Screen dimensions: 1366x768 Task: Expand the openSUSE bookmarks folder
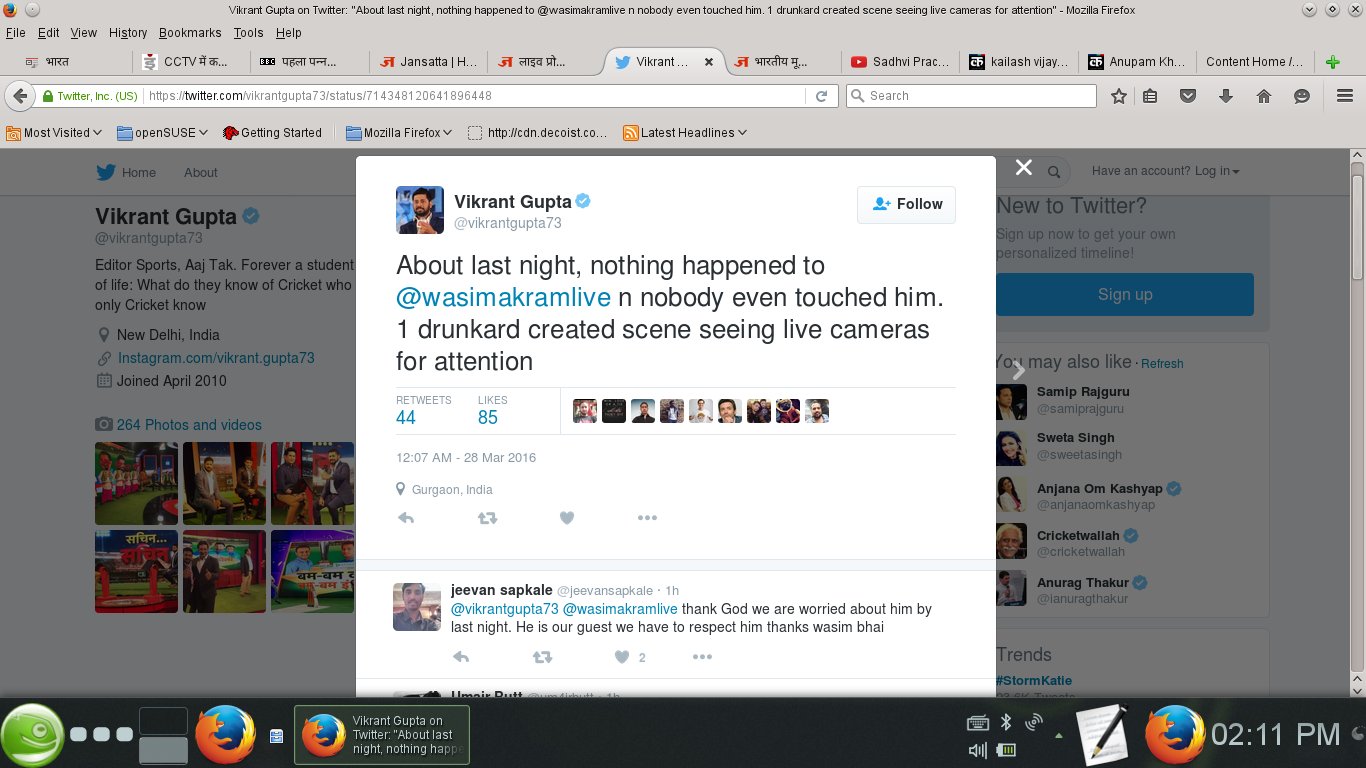pos(163,132)
